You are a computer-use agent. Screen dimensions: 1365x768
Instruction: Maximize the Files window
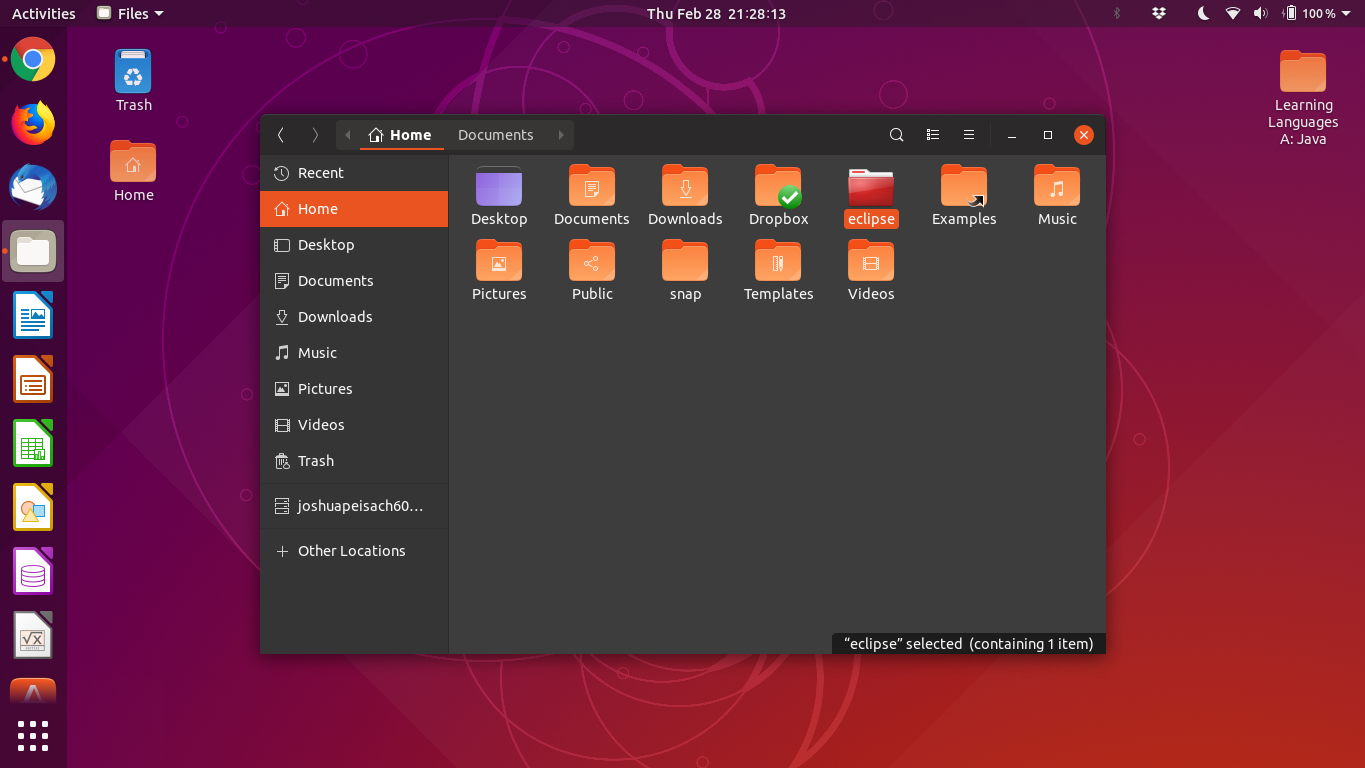pyautogui.click(x=1048, y=135)
